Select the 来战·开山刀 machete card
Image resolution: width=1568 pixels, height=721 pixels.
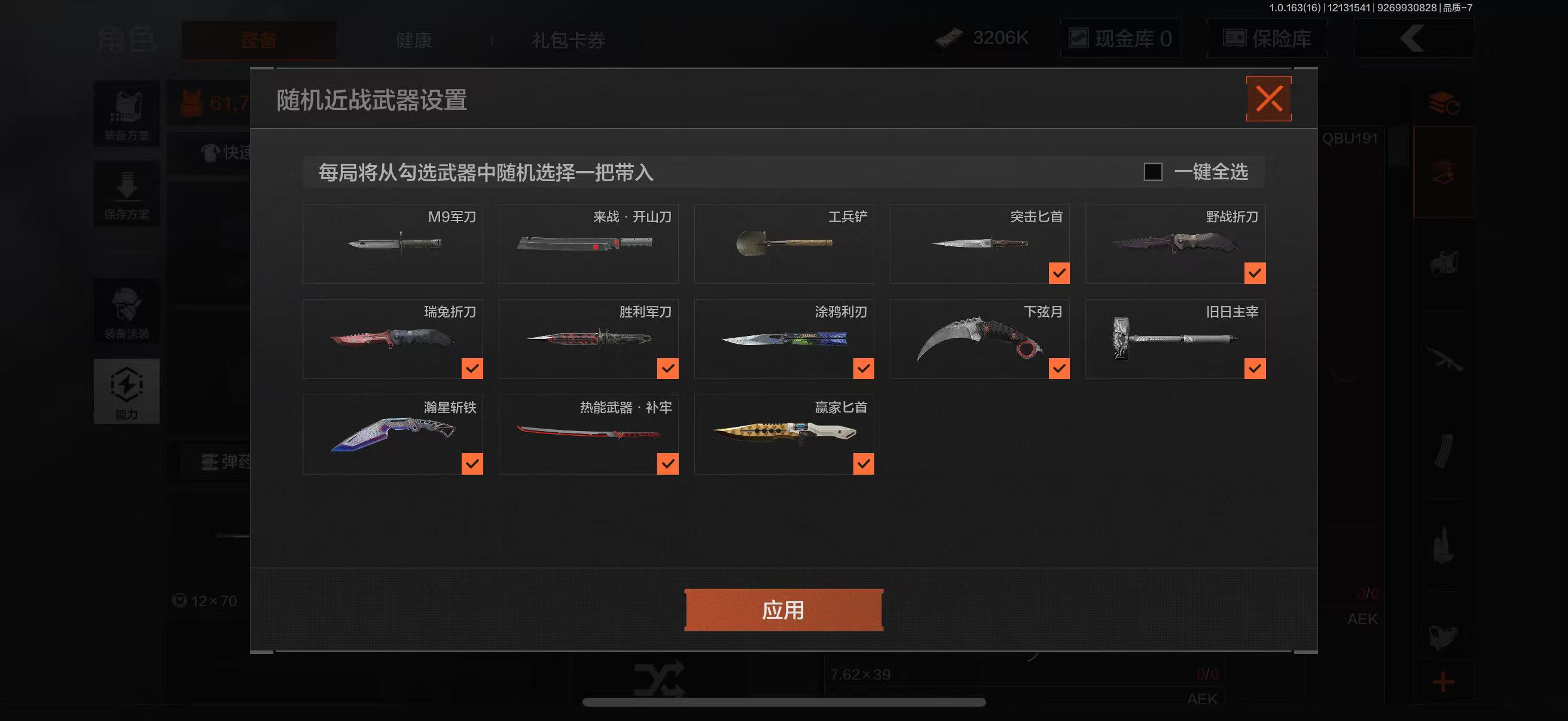click(588, 243)
